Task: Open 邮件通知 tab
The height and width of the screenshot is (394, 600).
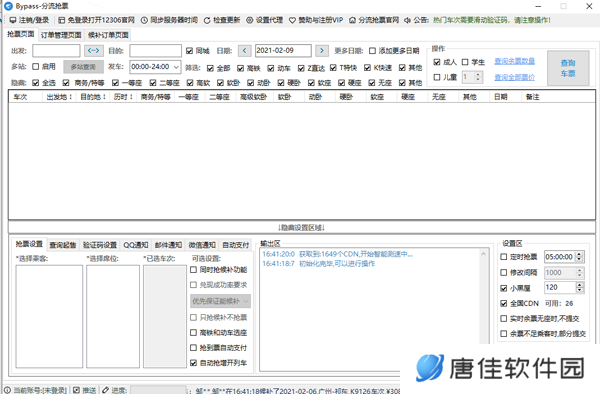Action: pos(168,245)
